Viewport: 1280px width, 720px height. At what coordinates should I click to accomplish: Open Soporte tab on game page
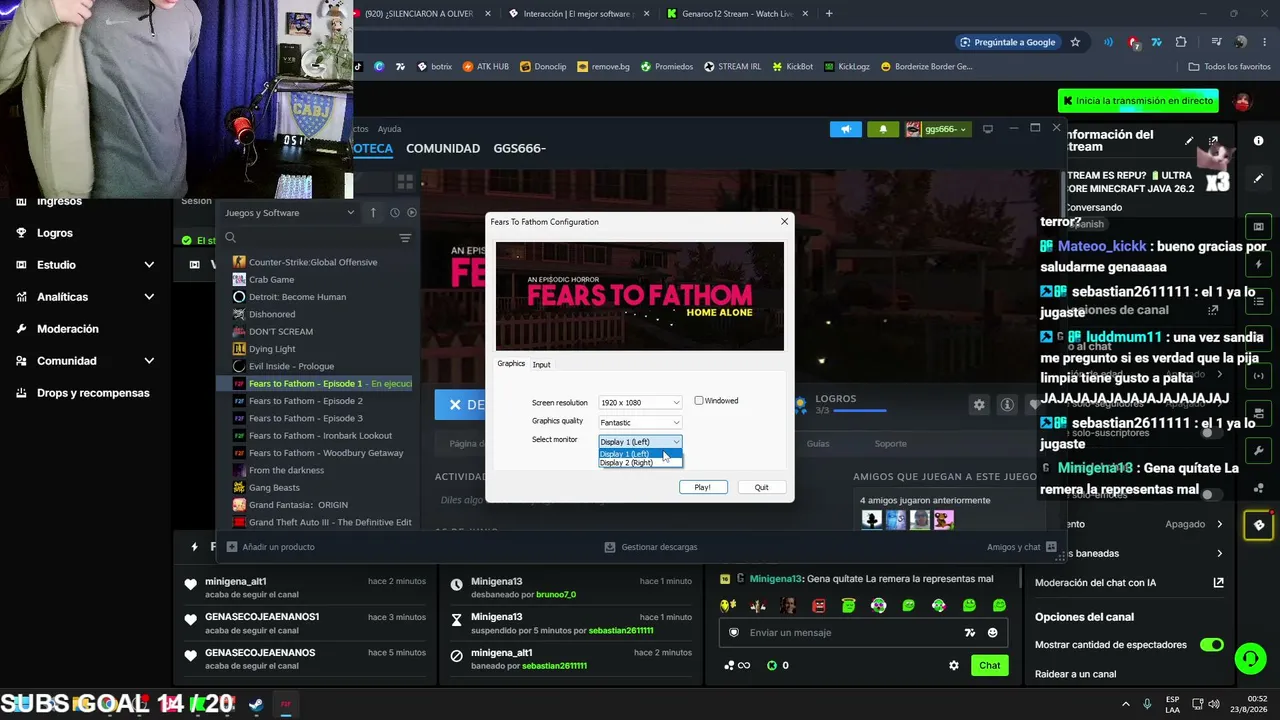point(890,443)
